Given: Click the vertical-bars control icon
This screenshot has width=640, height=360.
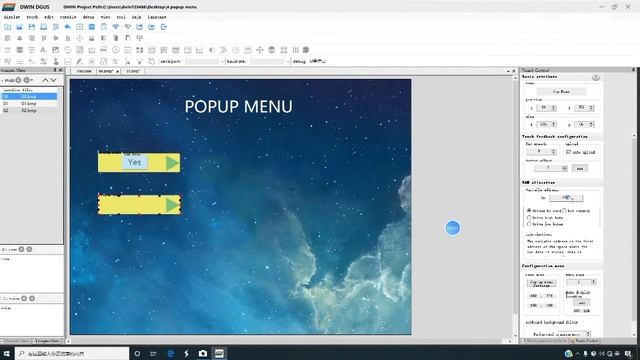Looking at the screenshot, I should [296, 50].
